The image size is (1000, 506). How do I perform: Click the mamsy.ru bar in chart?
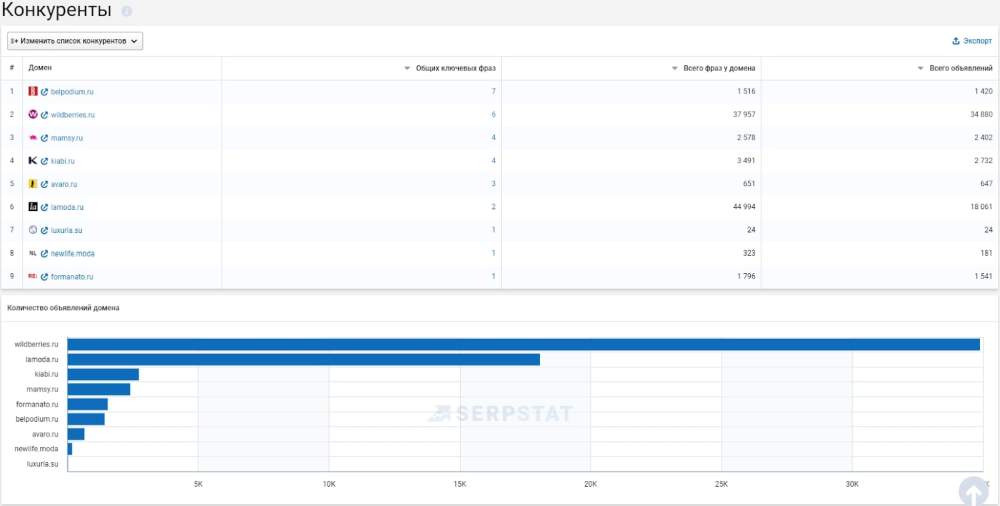point(99,389)
